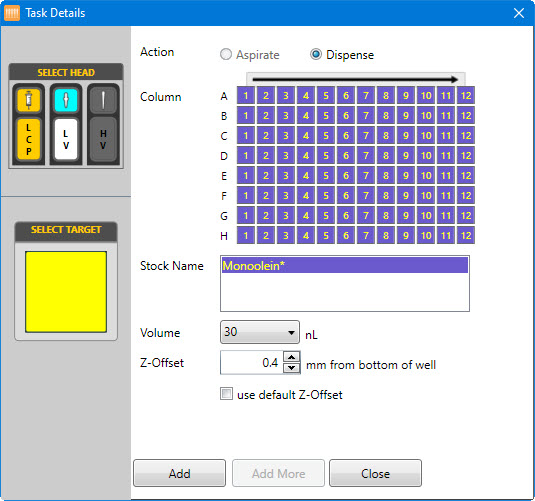Enable use default Z-Offset checkbox
This screenshot has height=501, width=535.
click(x=226, y=393)
